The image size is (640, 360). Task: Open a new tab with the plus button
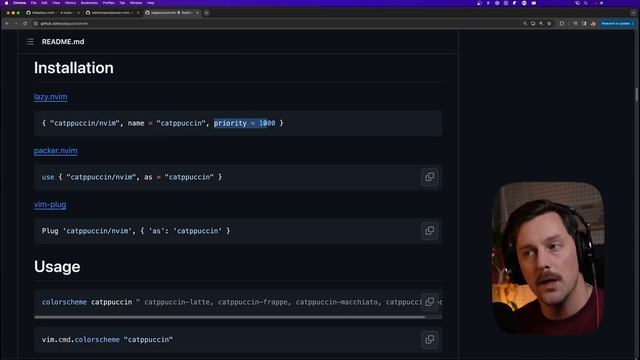click(x=207, y=13)
